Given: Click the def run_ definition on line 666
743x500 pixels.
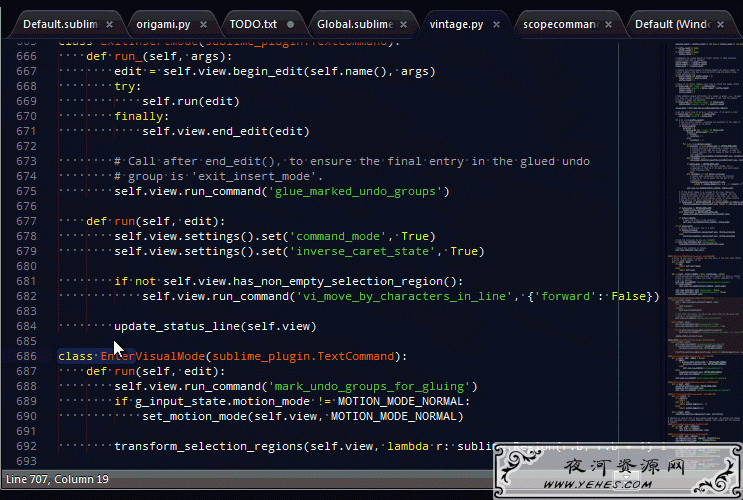Looking at the screenshot, I should [x=159, y=56].
